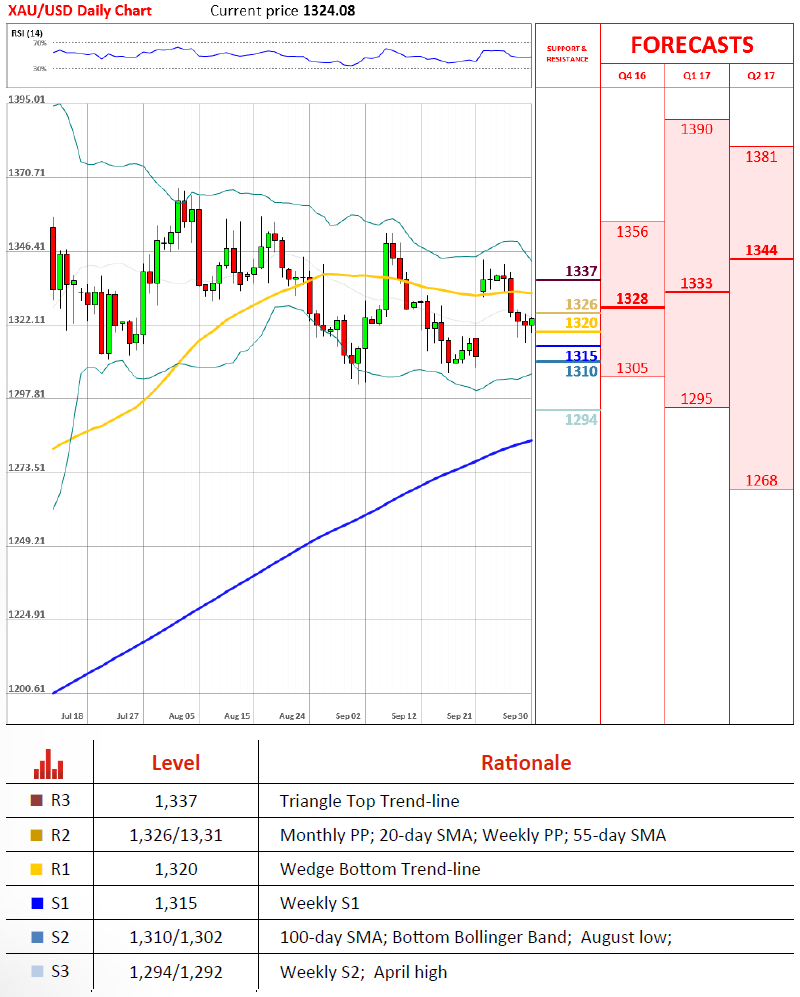The height and width of the screenshot is (997, 800).
Task: Click the Q4 16 high forecast 1356
Action: click(632, 232)
